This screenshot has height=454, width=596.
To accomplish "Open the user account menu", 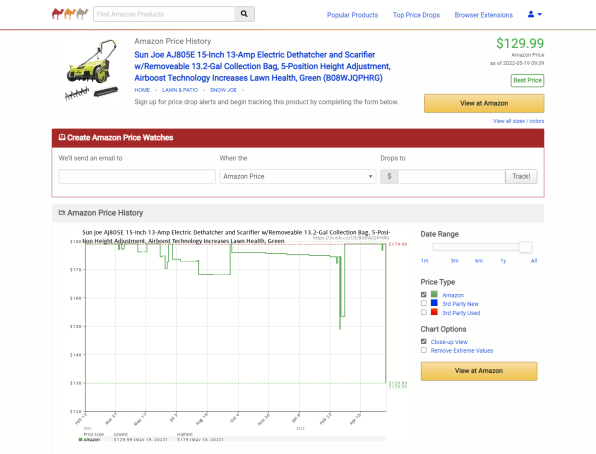I will click(x=534, y=14).
